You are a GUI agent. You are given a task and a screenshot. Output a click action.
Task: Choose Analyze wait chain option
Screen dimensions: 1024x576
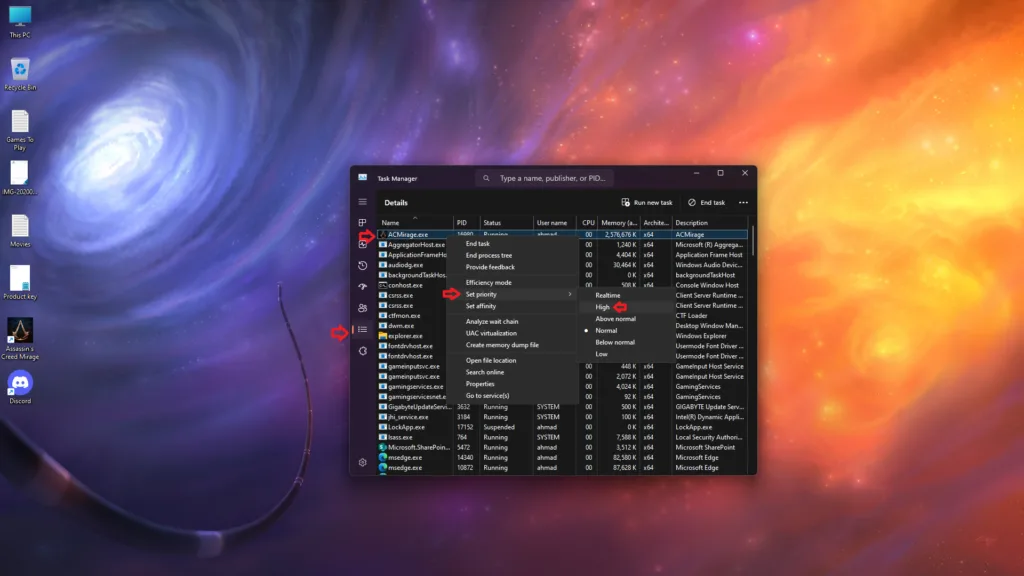tap(513, 321)
